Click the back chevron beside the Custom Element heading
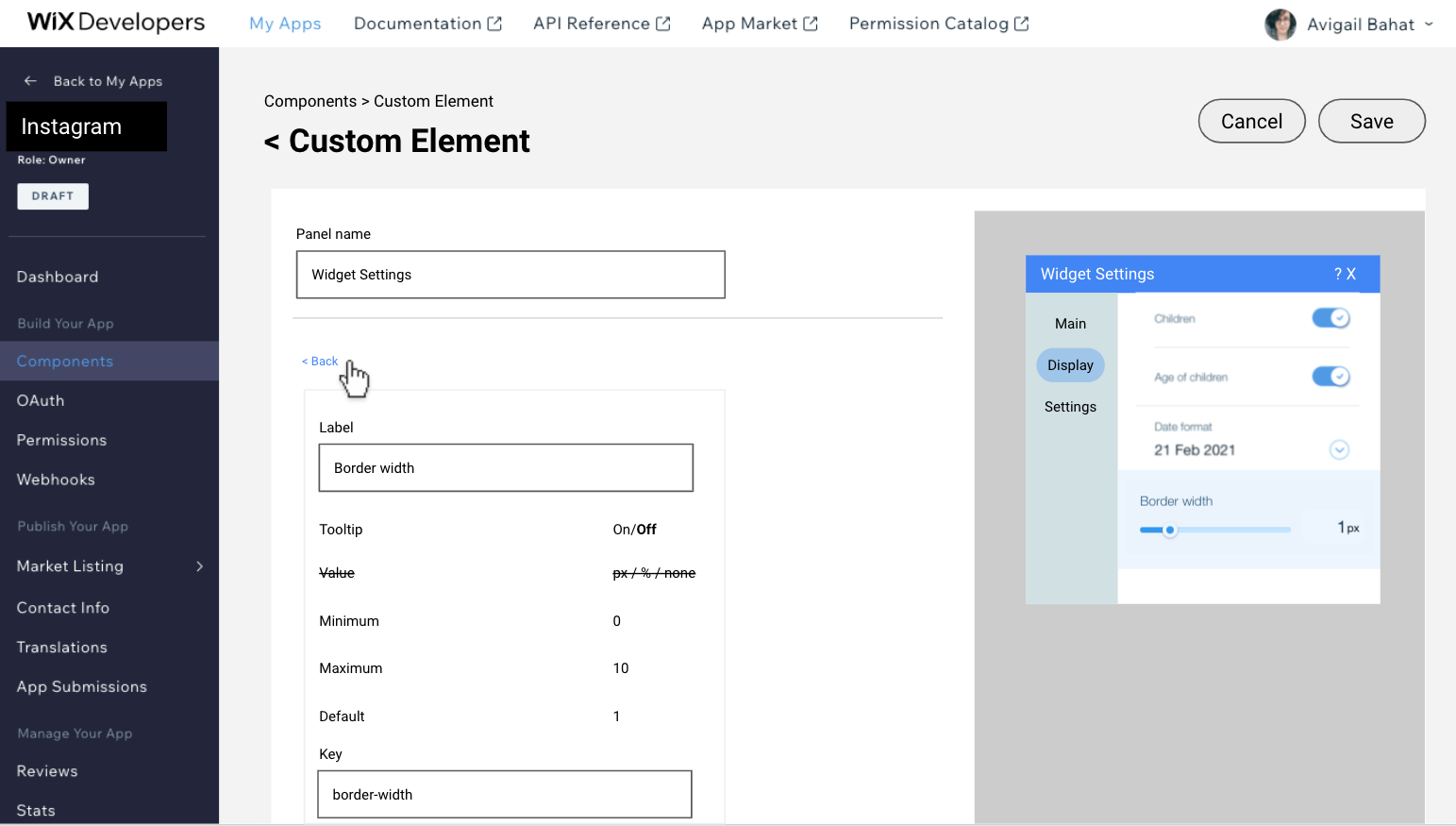Image resolution: width=1456 pixels, height=826 pixels. pos(272,142)
